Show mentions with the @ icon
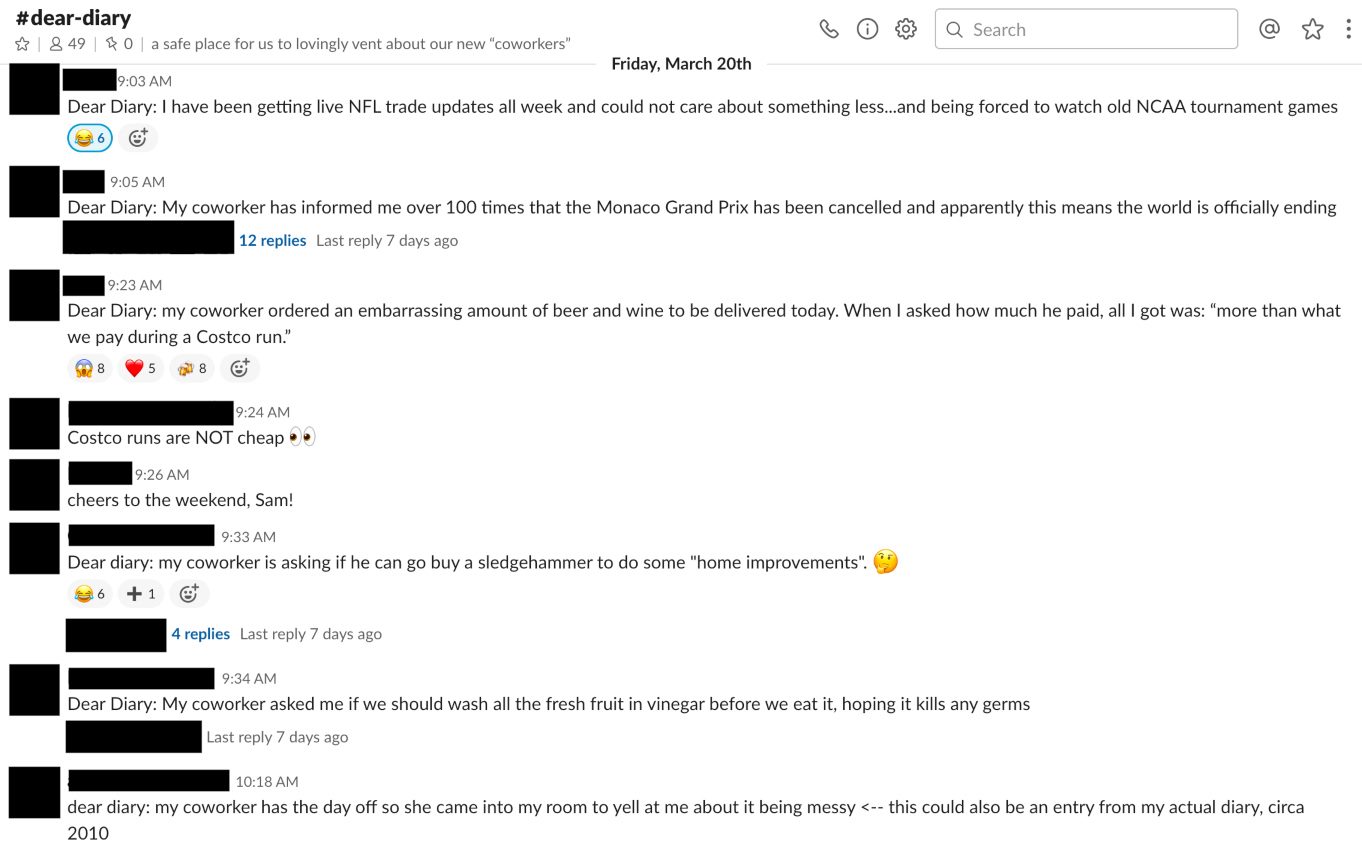This screenshot has height=848, width=1362. point(1269,29)
